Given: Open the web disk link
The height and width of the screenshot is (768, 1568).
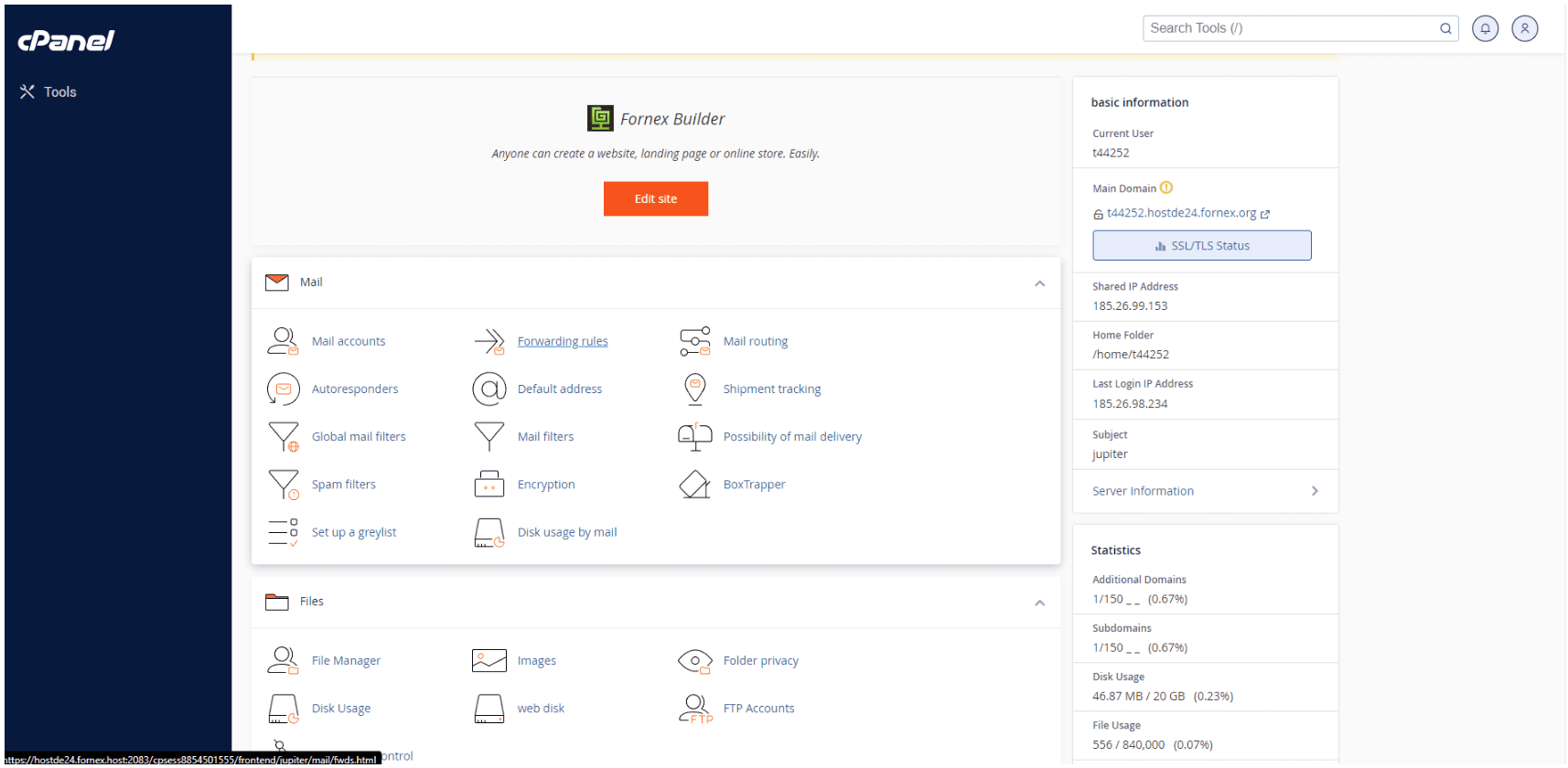Looking at the screenshot, I should (x=541, y=709).
